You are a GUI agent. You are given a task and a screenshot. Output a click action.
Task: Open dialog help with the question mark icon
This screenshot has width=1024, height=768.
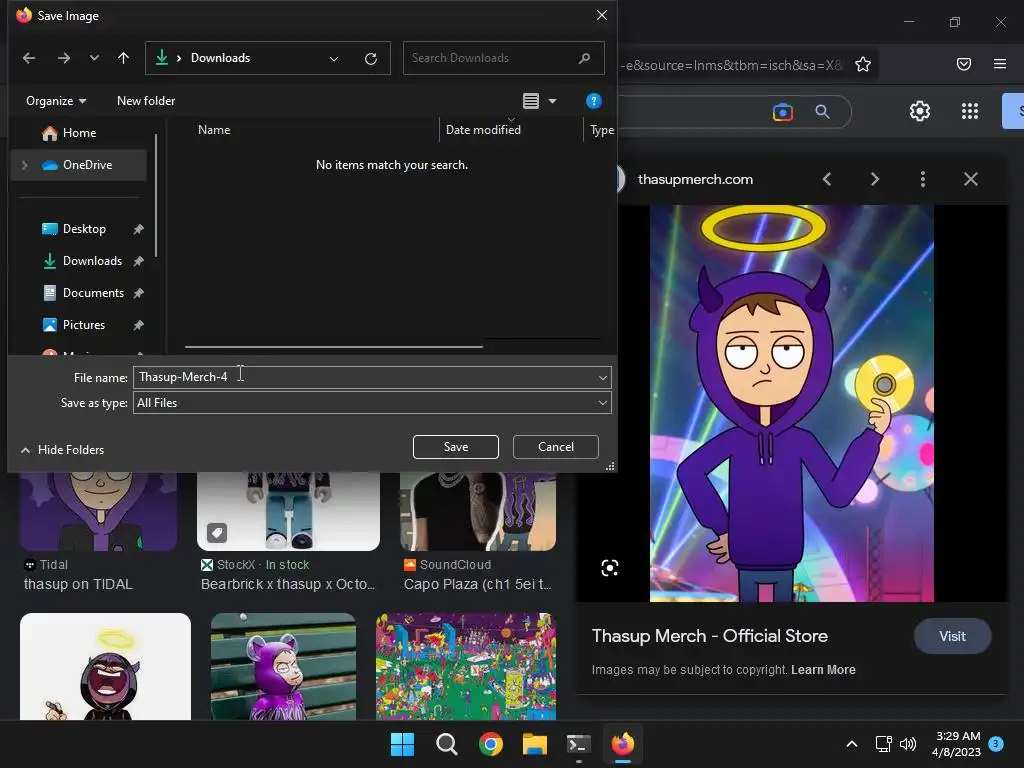(x=593, y=101)
